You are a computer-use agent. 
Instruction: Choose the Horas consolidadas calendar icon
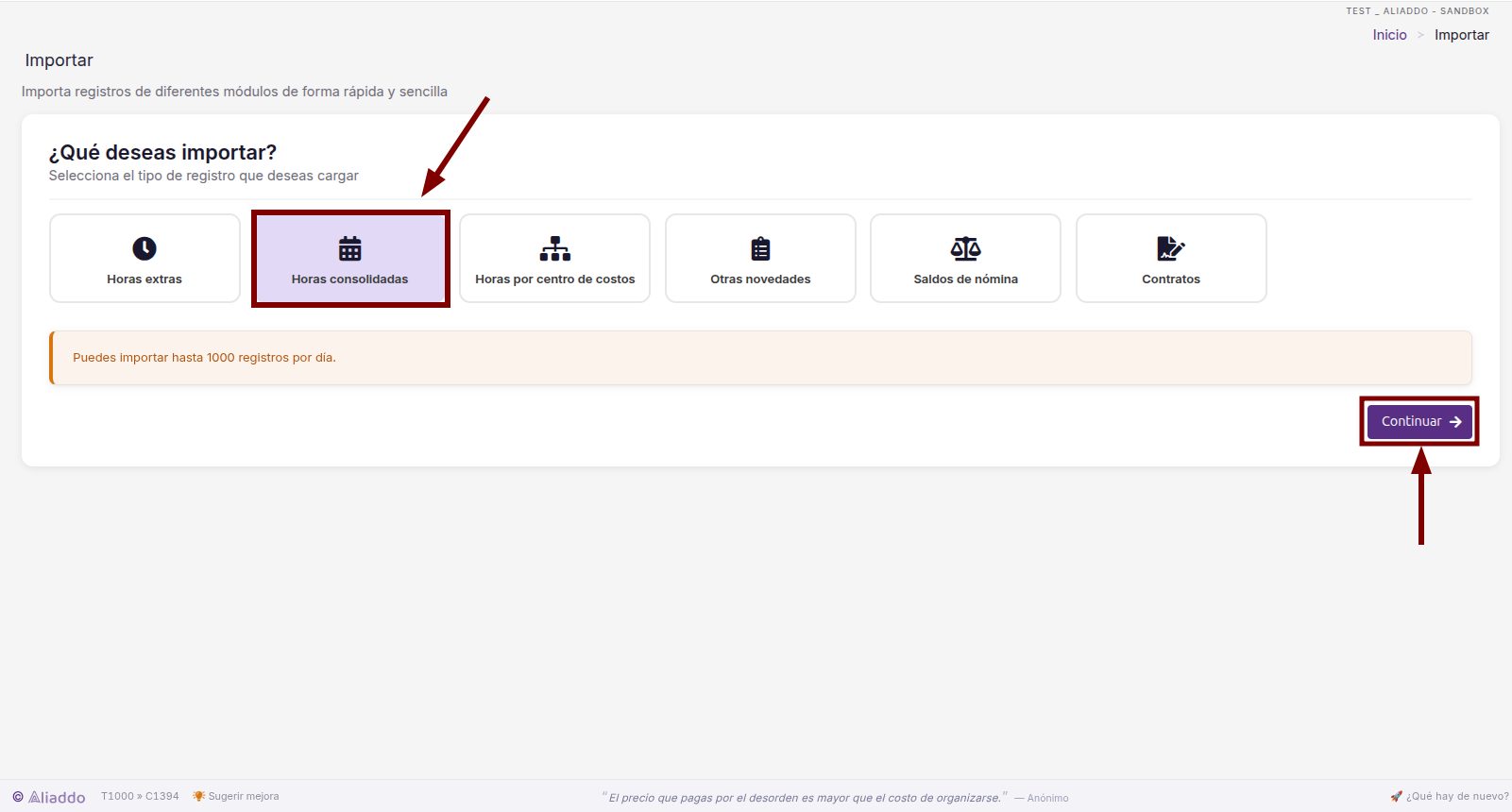350,248
